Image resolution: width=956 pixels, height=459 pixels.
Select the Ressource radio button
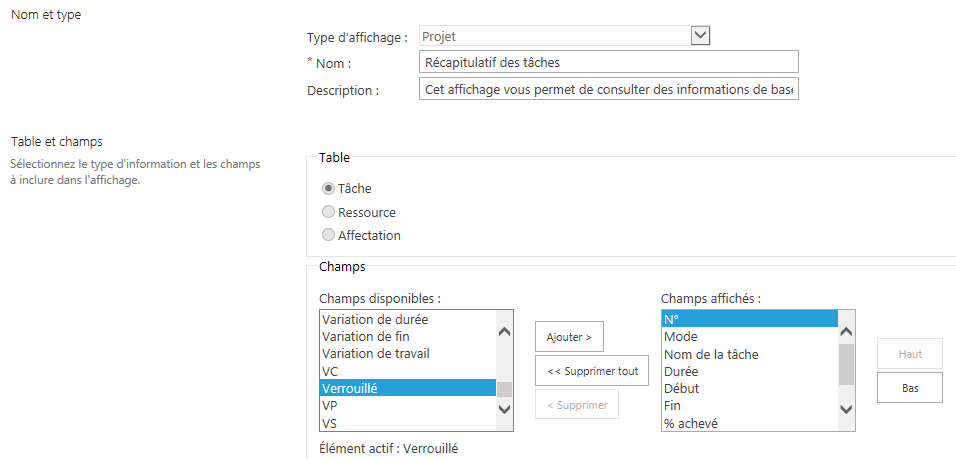pos(328,212)
